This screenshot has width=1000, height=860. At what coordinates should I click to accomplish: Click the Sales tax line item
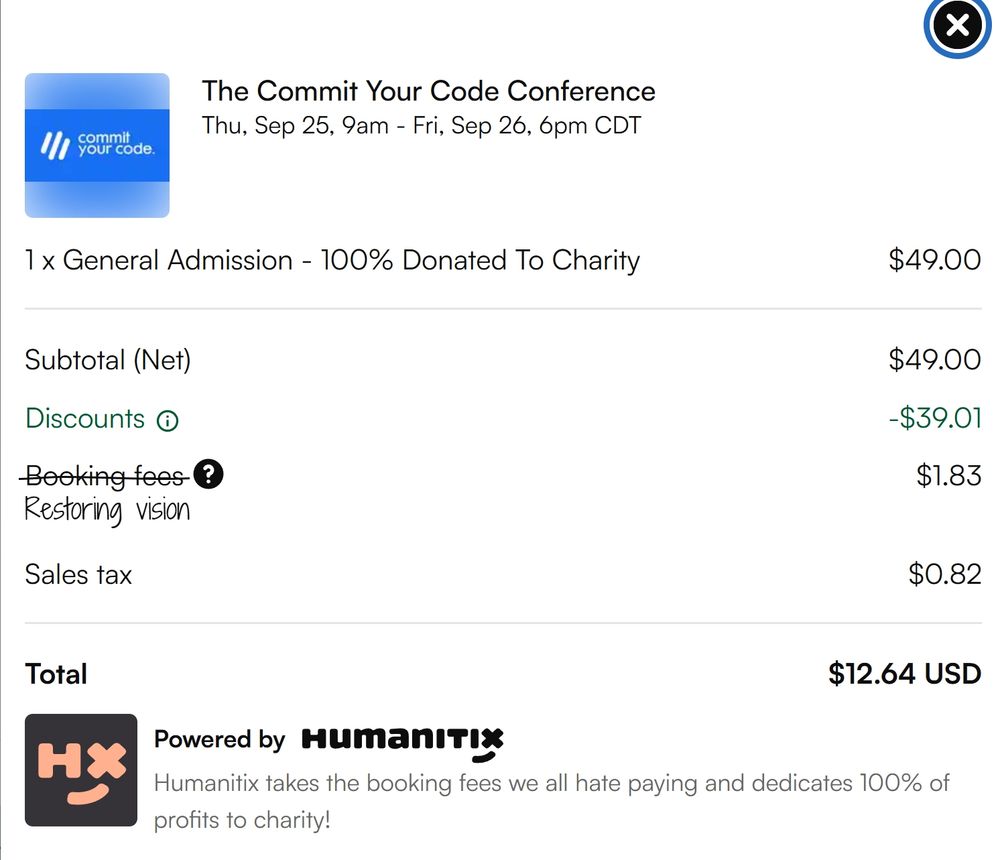(x=77, y=574)
